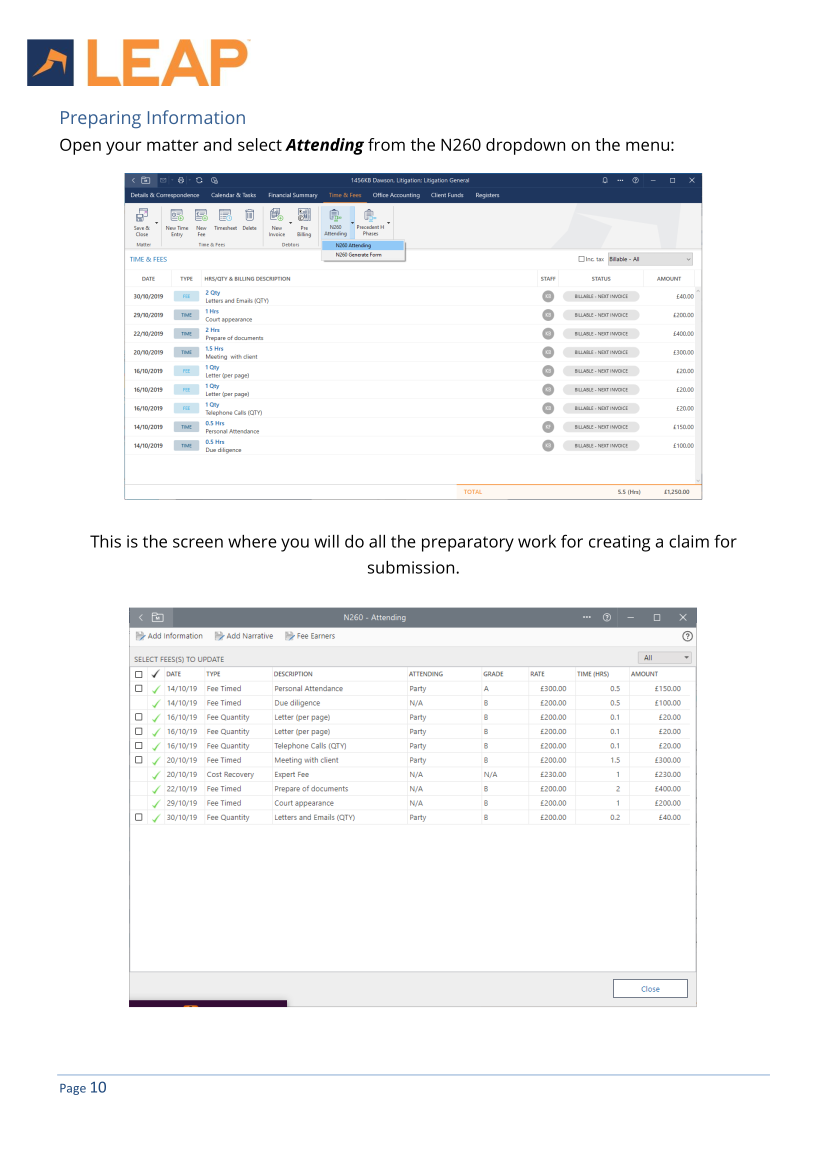Open the Billable - All filter dropdown
Image resolution: width=826 pixels, height=1169 pixels.
click(x=650, y=259)
